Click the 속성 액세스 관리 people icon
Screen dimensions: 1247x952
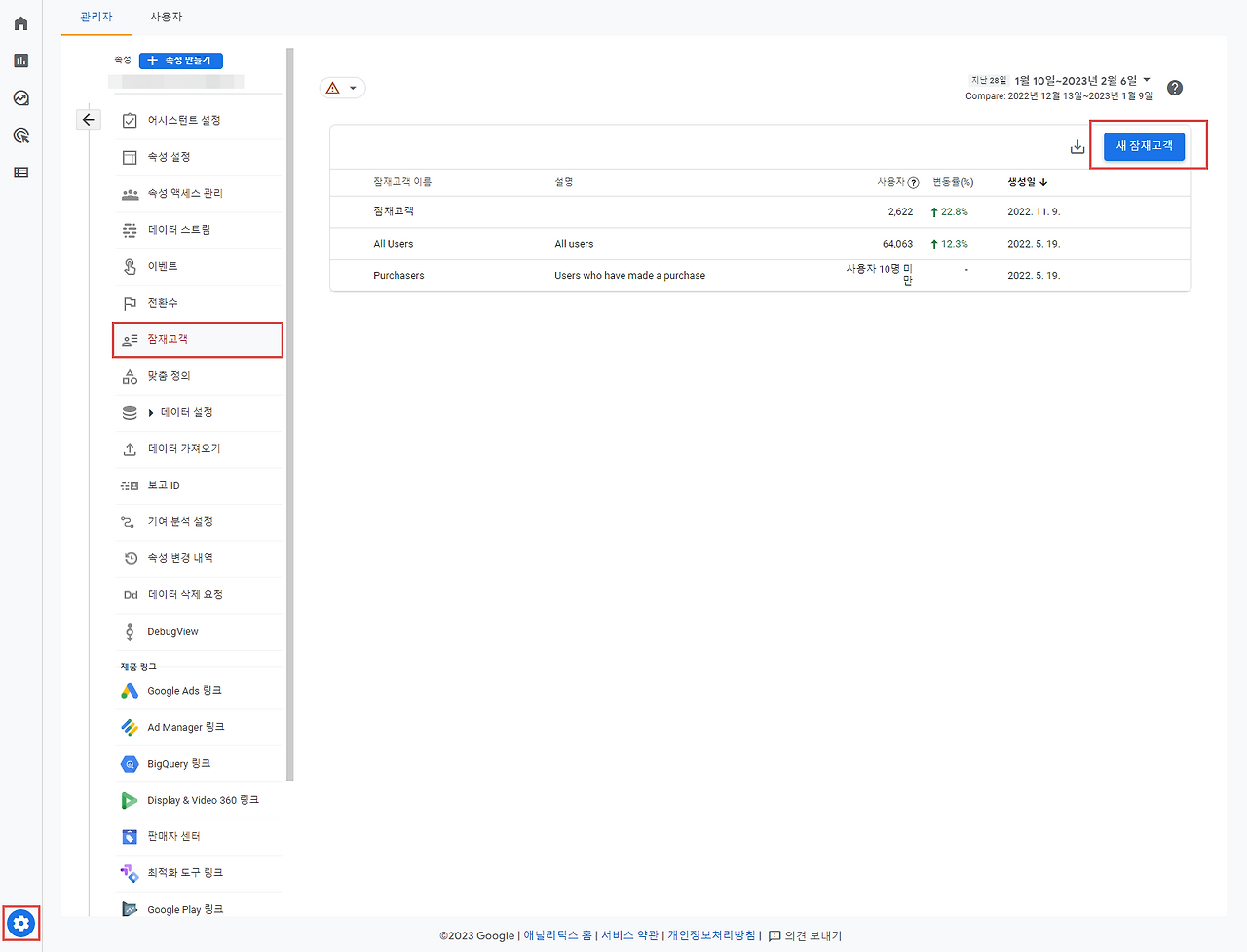pyautogui.click(x=130, y=194)
